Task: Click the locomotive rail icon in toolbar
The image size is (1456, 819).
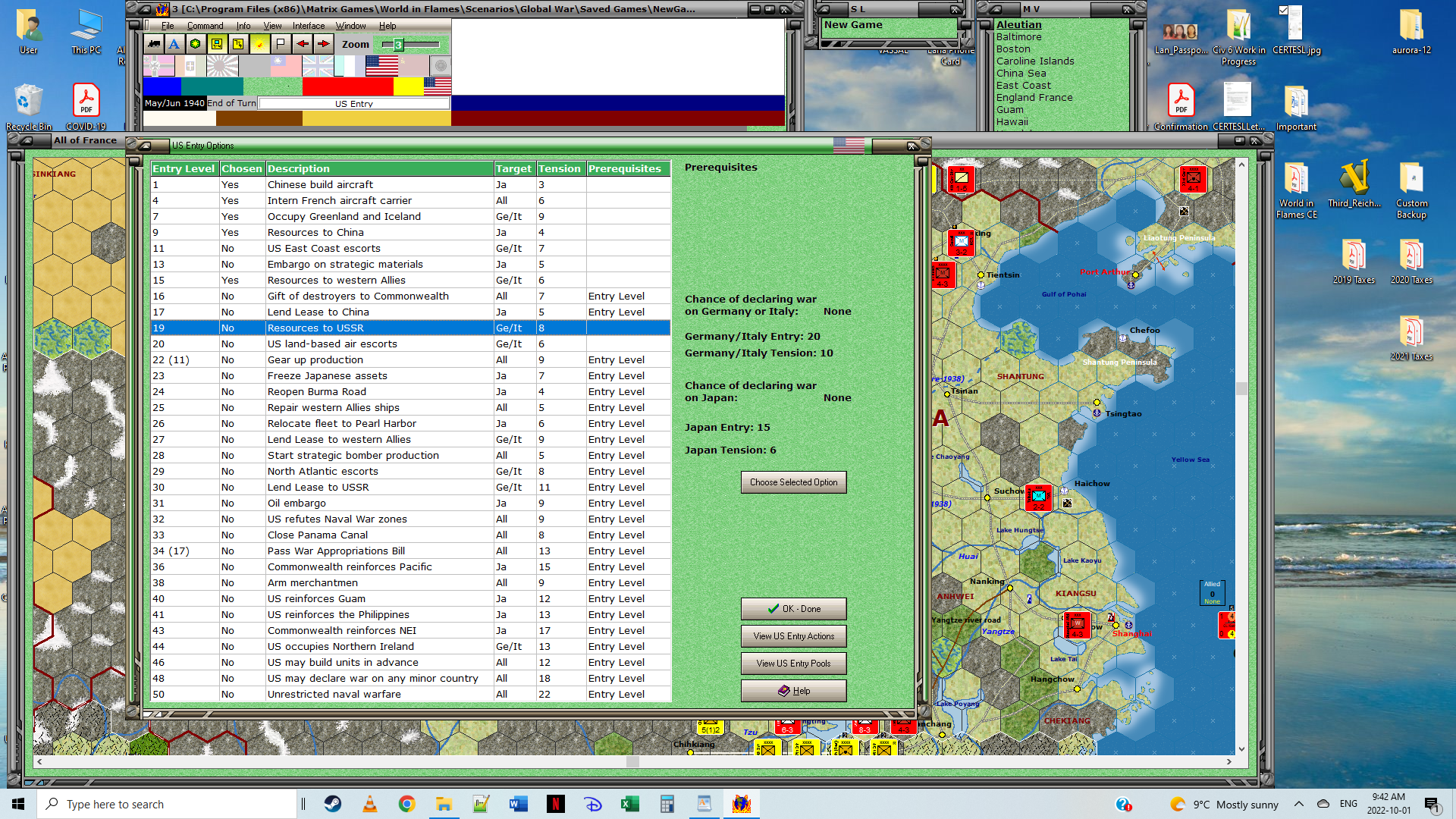Action: (154, 44)
